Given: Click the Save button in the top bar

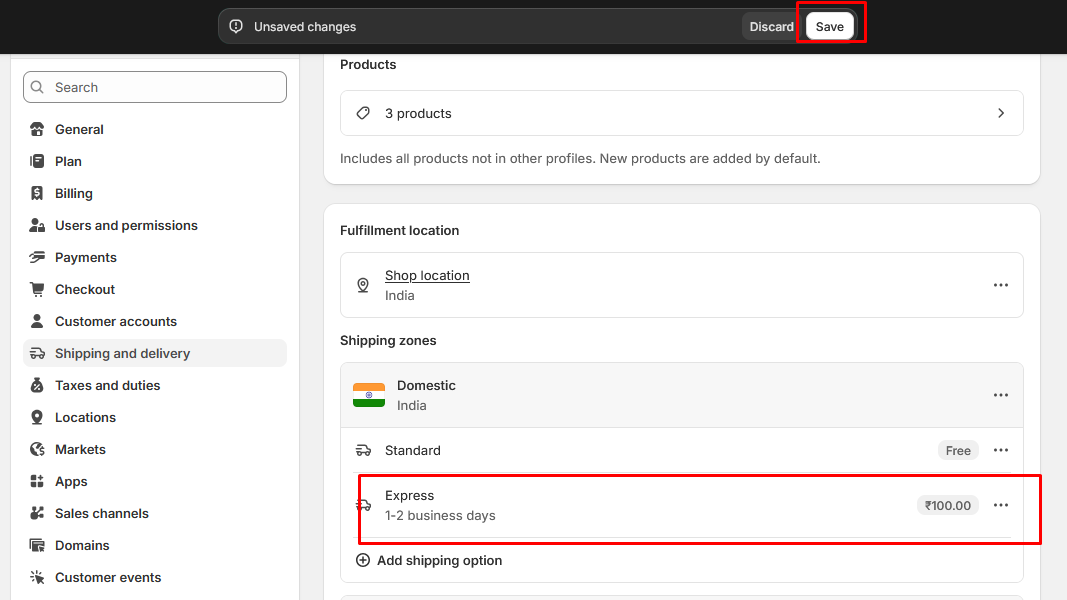Looking at the screenshot, I should (829, 27).
